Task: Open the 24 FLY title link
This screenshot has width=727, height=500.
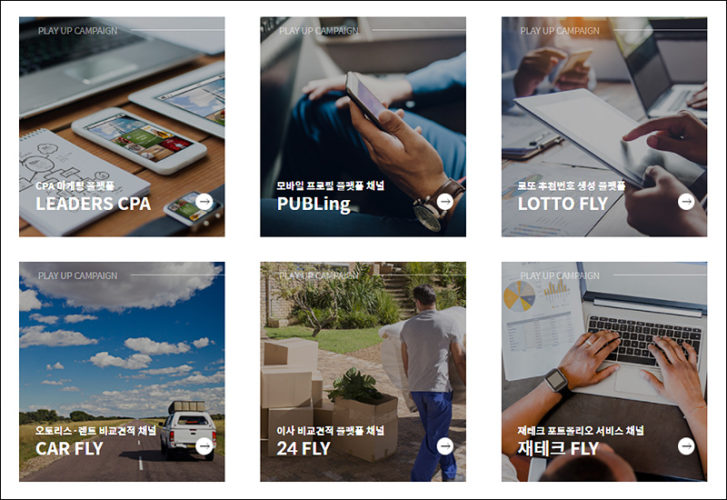Action: point(303,449)
